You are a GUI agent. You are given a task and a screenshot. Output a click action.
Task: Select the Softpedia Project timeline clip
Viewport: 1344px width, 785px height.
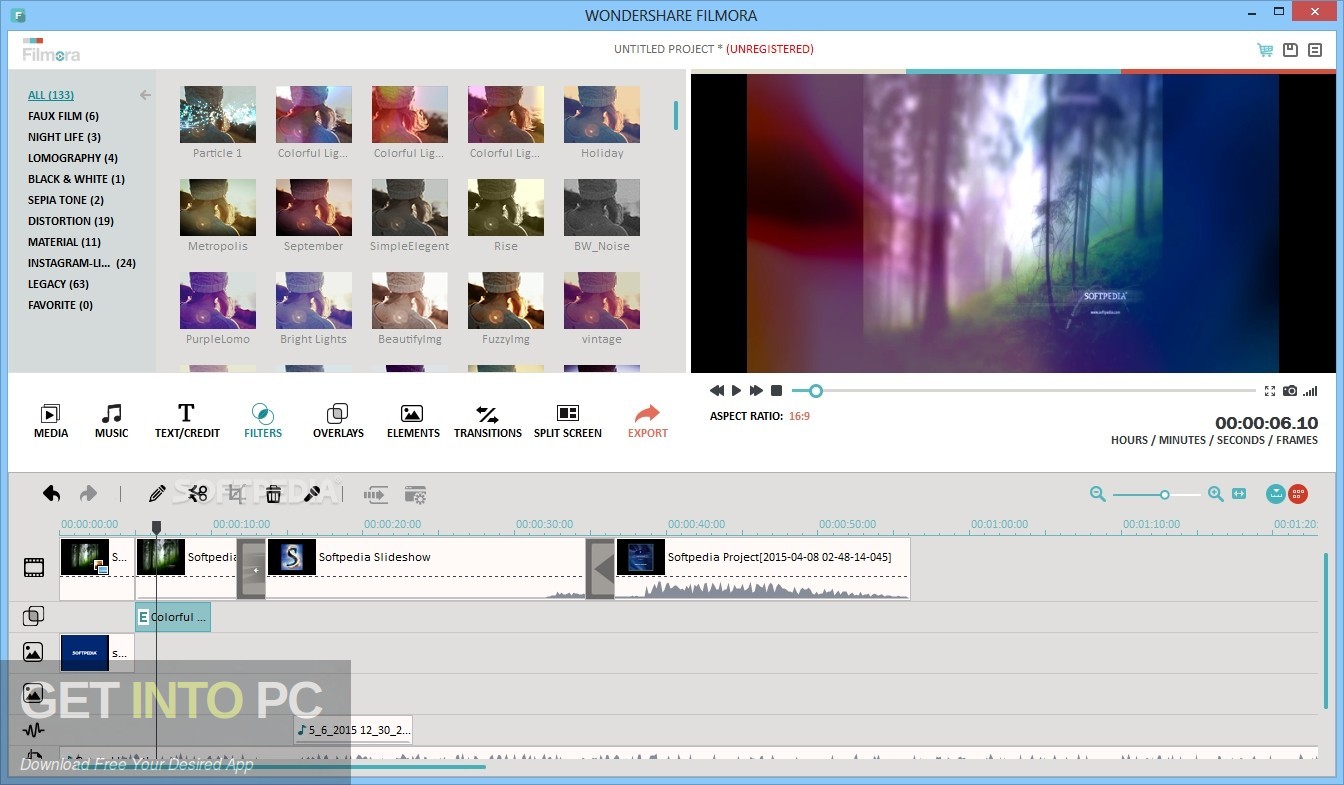762,568
